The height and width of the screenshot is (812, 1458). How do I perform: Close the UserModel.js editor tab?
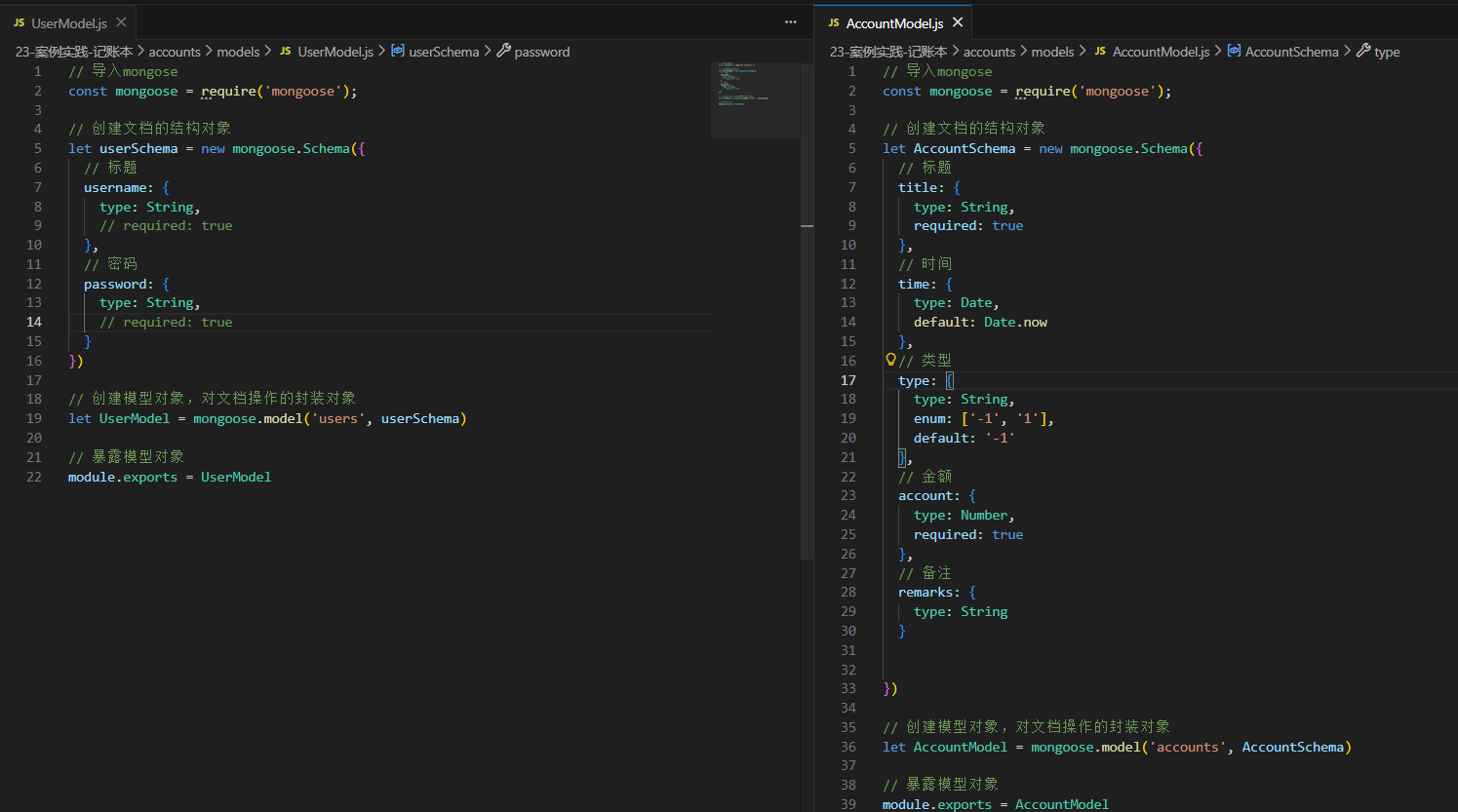click(121, 22)
